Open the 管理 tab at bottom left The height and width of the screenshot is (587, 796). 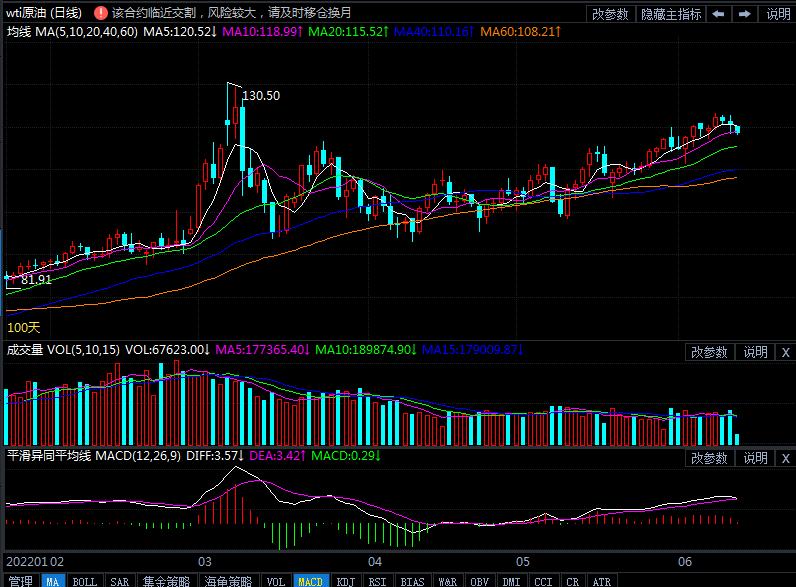pos(20,581)
